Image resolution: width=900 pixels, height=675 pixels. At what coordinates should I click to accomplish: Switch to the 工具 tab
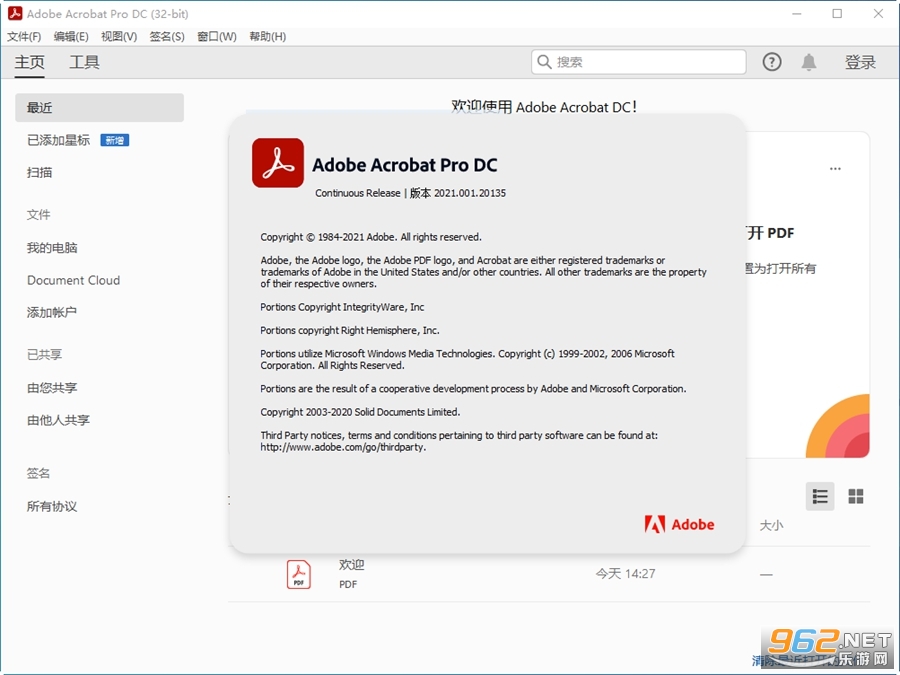click(x=84, y=62)
